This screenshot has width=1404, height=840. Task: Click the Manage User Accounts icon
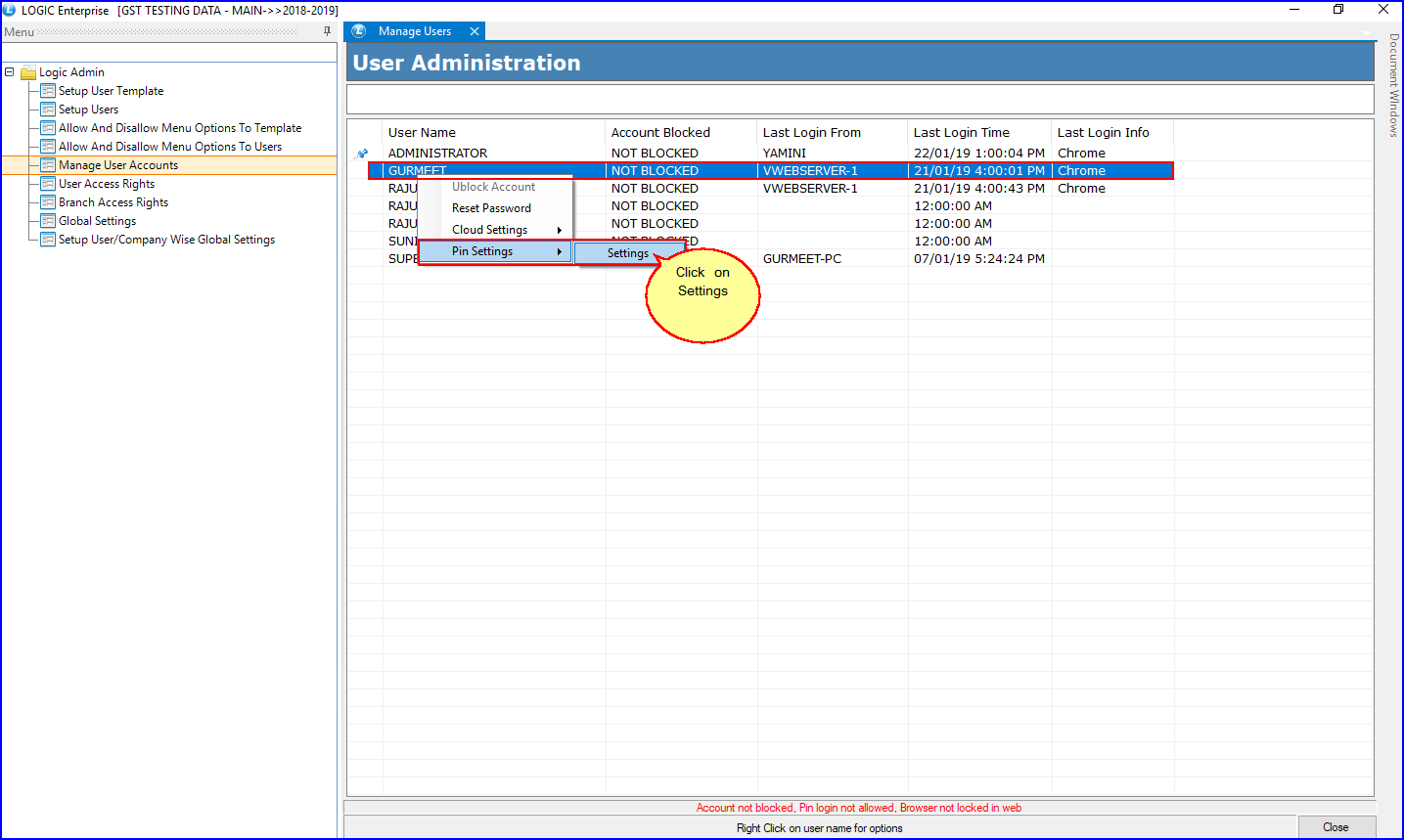point(48,165)
